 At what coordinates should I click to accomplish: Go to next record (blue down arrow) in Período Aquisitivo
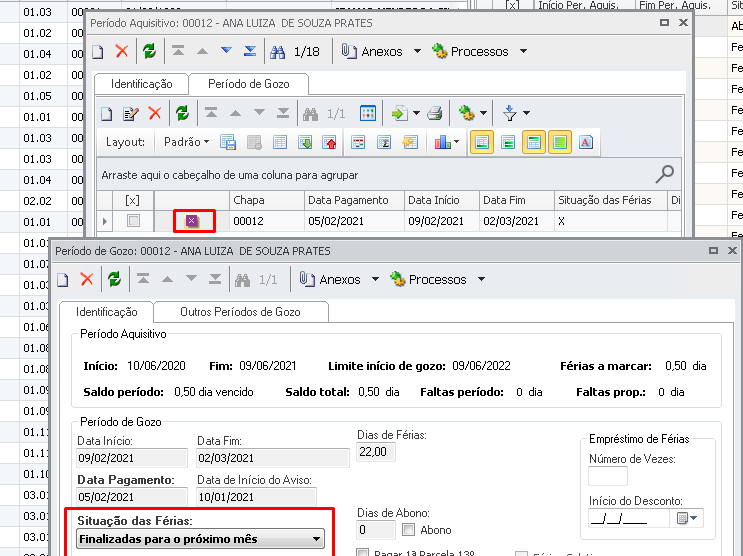click(x=227, y=51)
